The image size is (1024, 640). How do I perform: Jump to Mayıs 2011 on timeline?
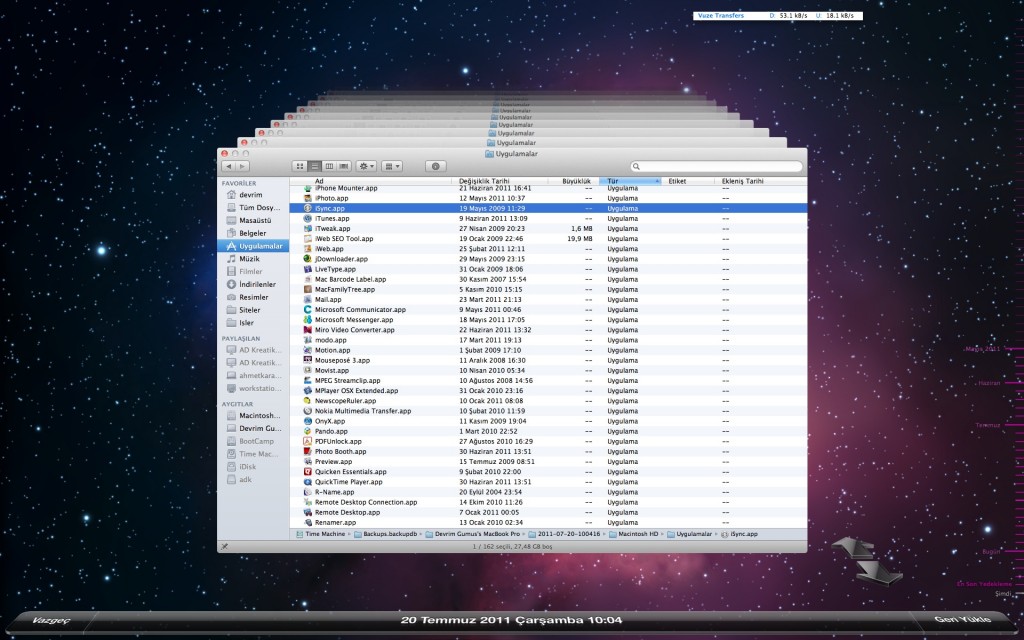pyautogui.click(x=982, y=349)
